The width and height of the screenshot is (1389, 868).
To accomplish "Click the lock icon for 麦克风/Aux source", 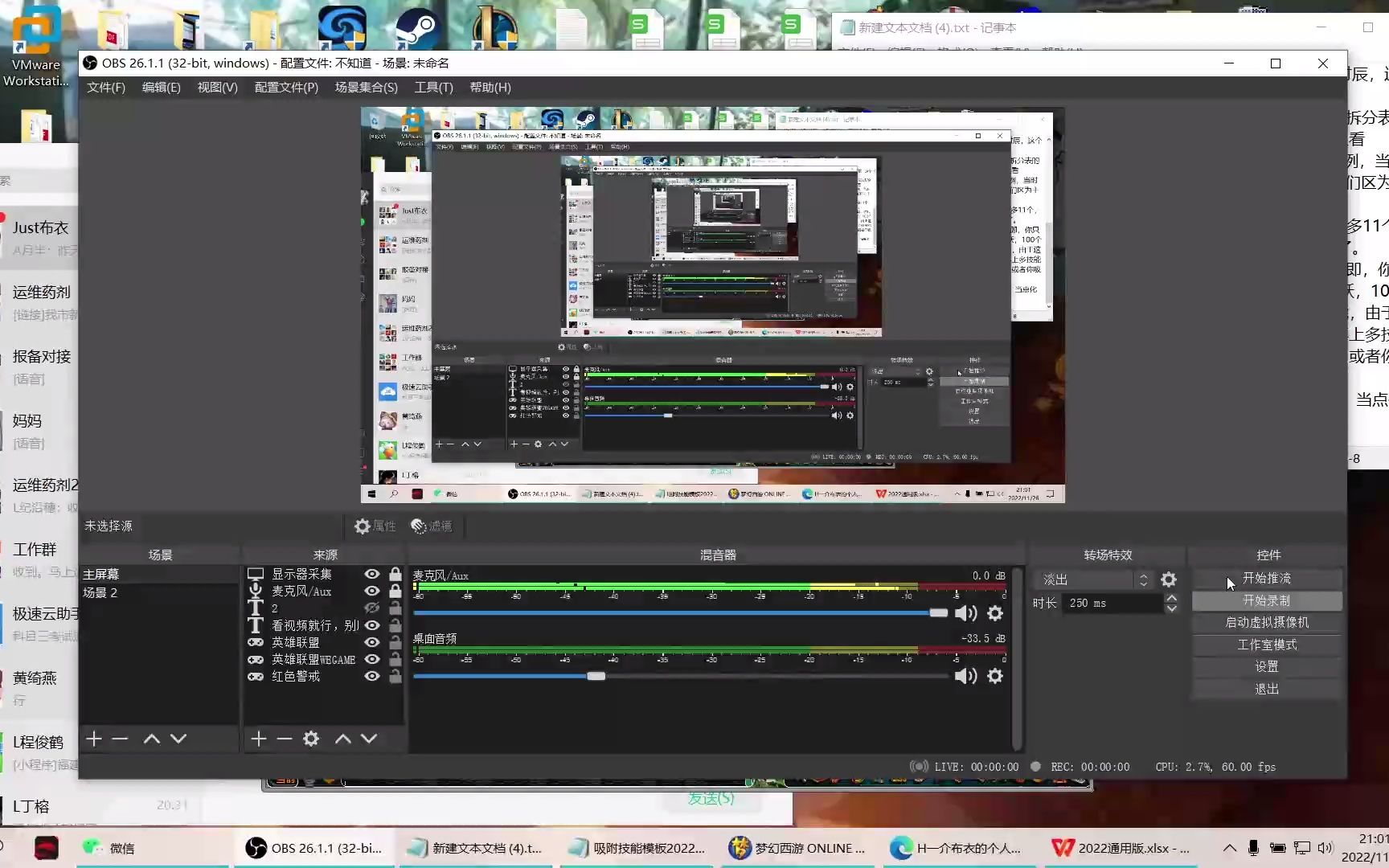I will pyautogui.click(x=395, y=591).
